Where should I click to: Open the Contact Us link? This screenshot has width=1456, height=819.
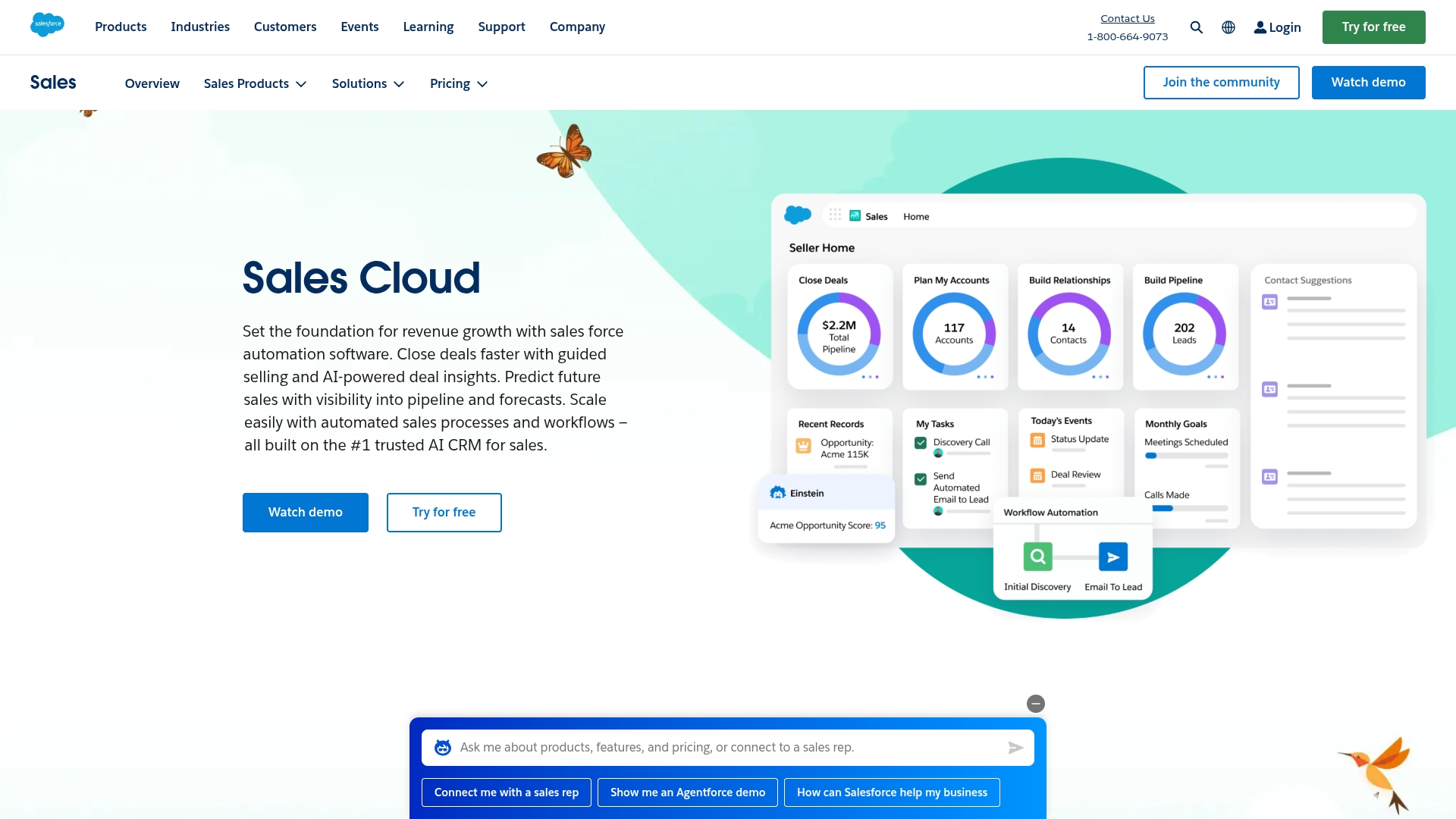point(1127,18)
